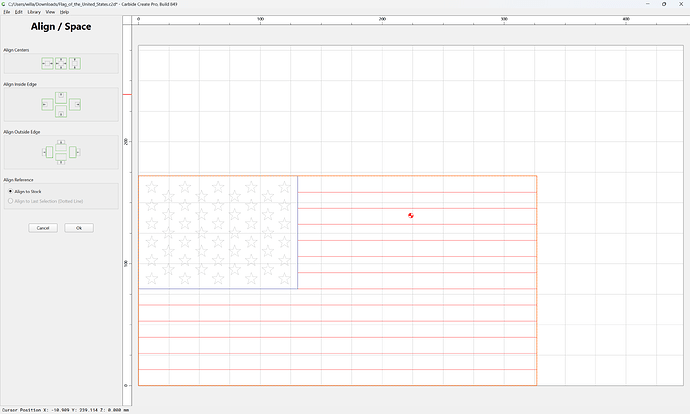
Task: Open the Library menu
Action: point(34,12)
